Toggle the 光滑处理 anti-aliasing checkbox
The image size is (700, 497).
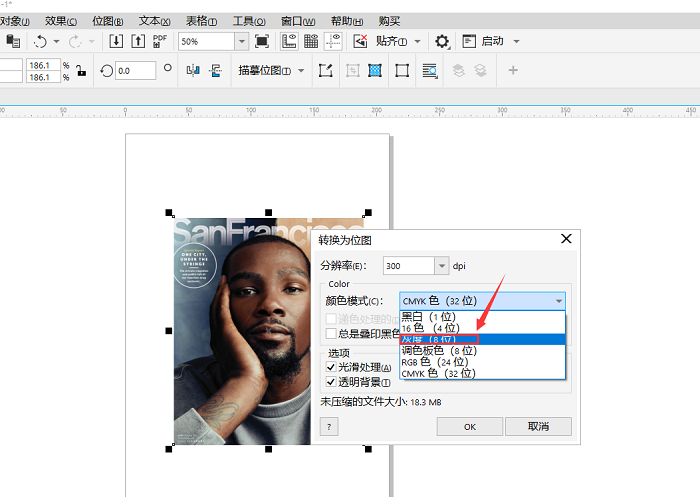click(331, 367)
